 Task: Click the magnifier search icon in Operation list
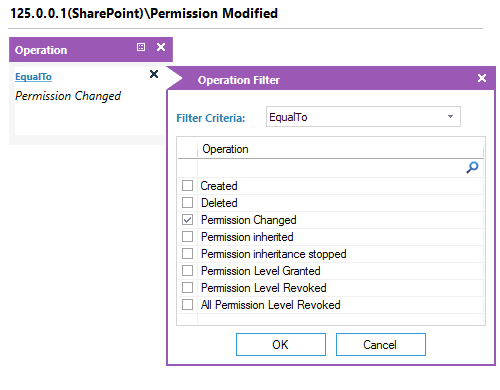pos(472,167)
